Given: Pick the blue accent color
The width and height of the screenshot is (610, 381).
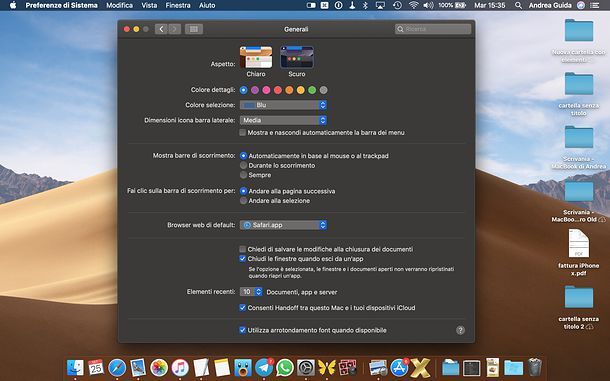Looking at the screenshot, I should pyautogui.click(x=244, y=90).
